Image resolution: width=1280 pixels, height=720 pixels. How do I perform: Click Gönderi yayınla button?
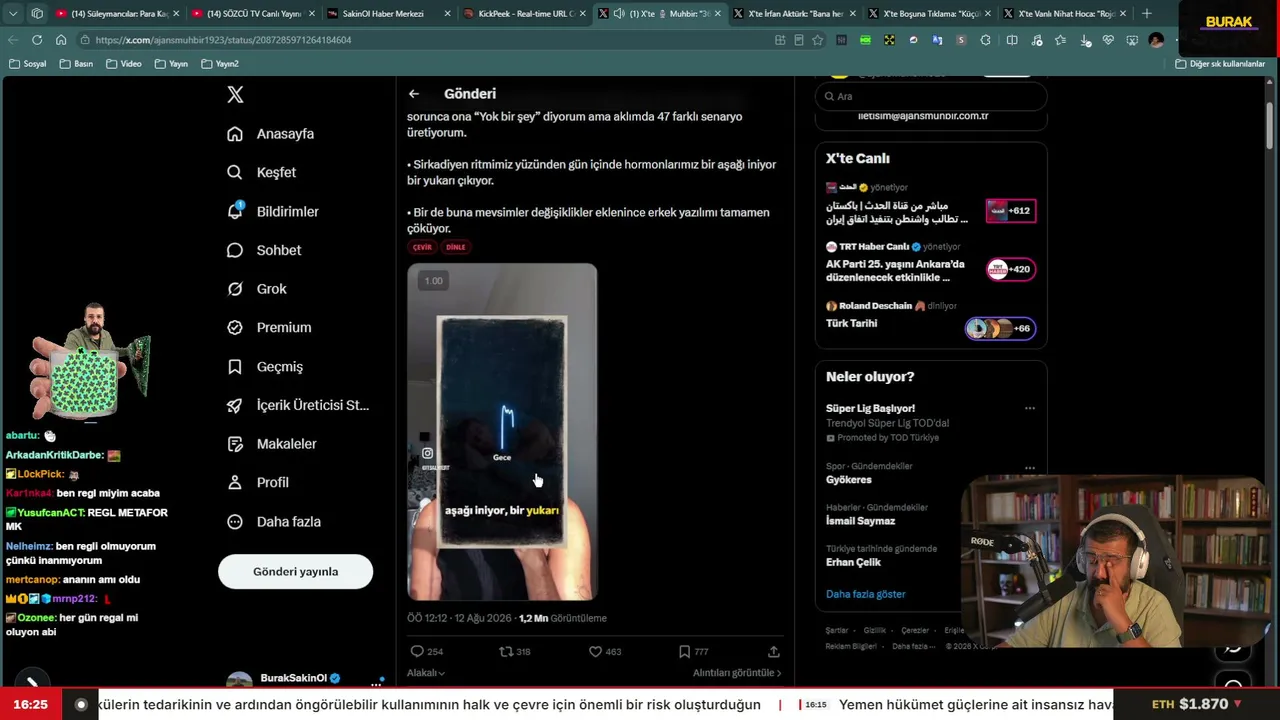[x=295, y=572]
